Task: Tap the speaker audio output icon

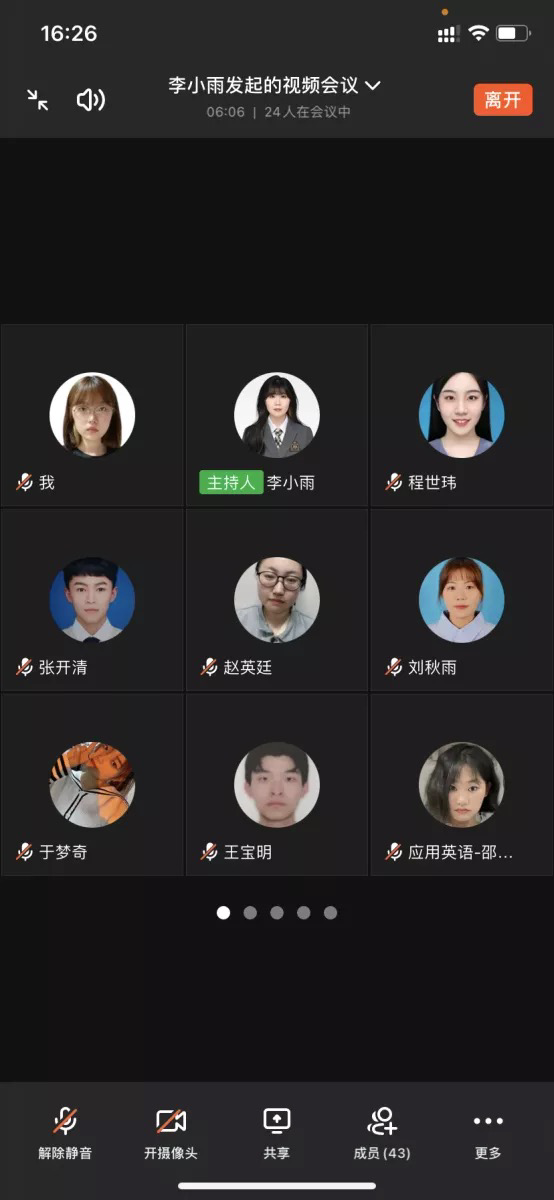Action: tap(91, 99)
